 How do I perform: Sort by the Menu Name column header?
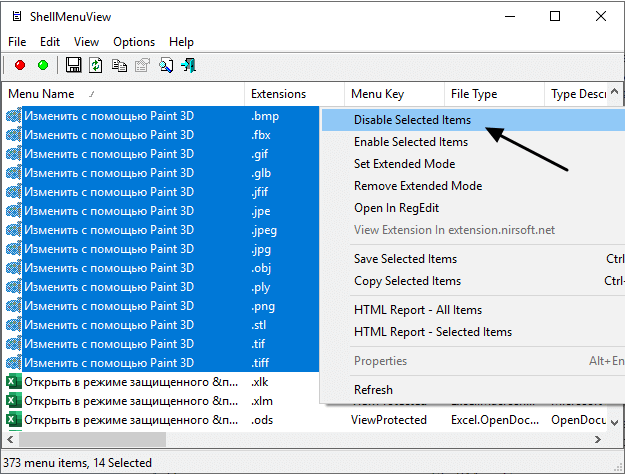(x=124, y=94)
